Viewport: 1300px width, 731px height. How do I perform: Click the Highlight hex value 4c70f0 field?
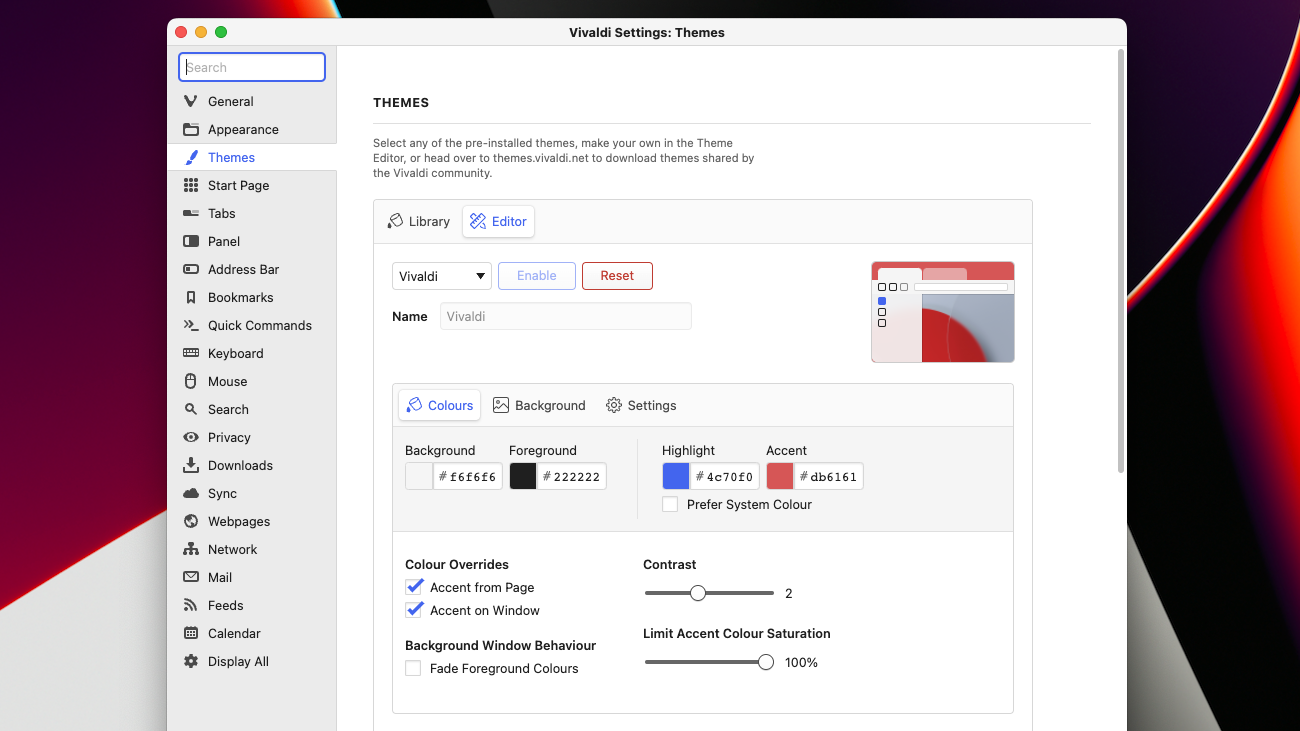coord(725,476)
